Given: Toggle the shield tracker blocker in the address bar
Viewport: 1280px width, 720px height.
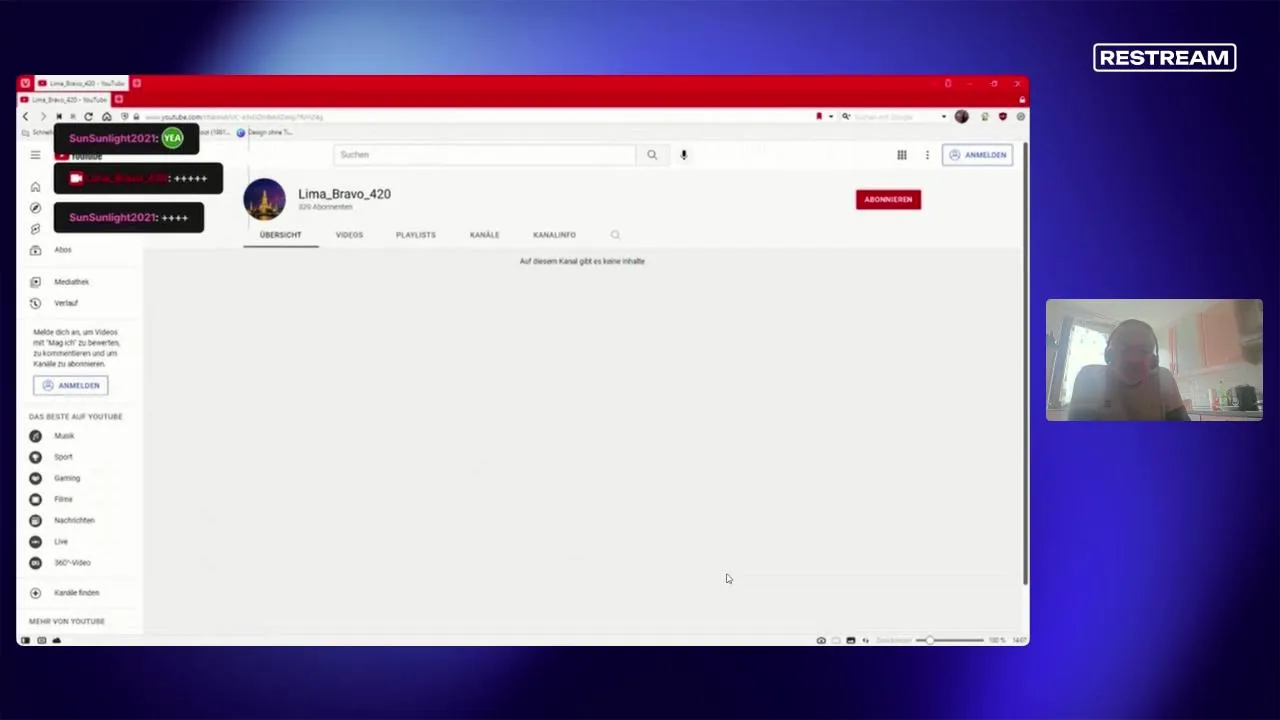Looking at the screenshot, I should 124,117.
